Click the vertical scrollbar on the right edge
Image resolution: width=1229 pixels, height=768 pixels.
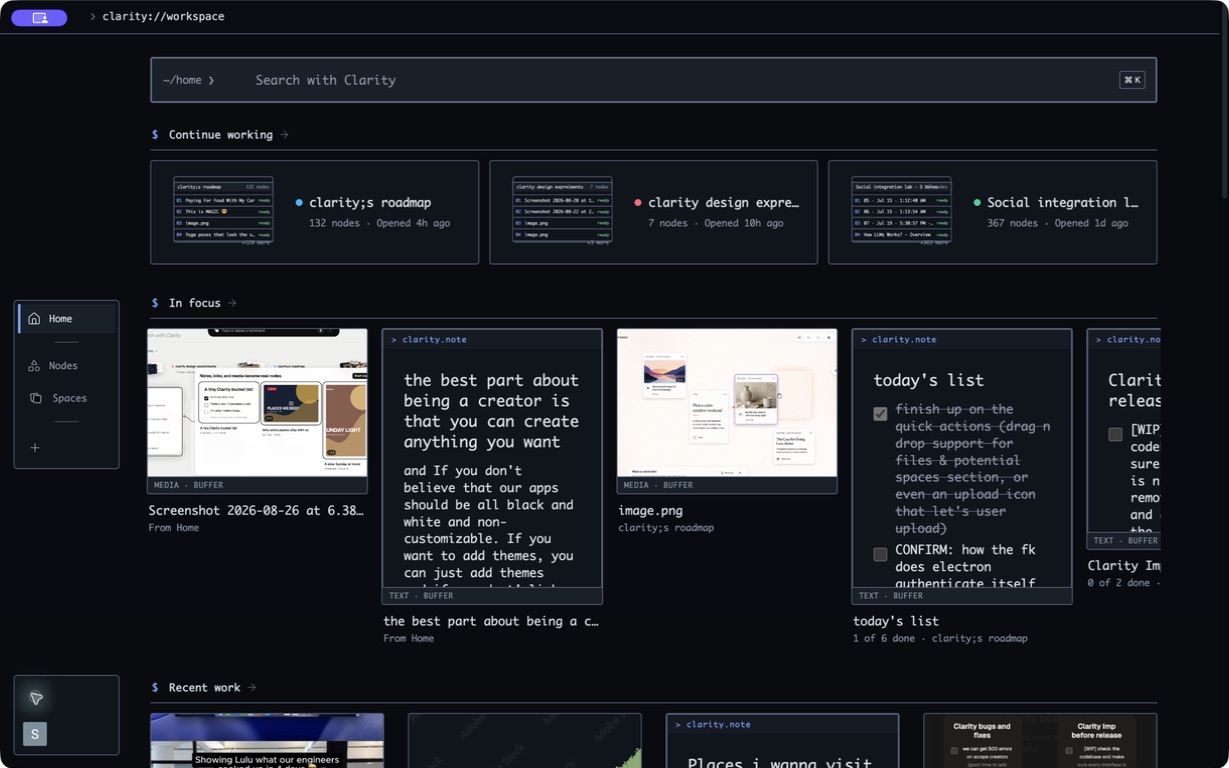click(1224, 100)
